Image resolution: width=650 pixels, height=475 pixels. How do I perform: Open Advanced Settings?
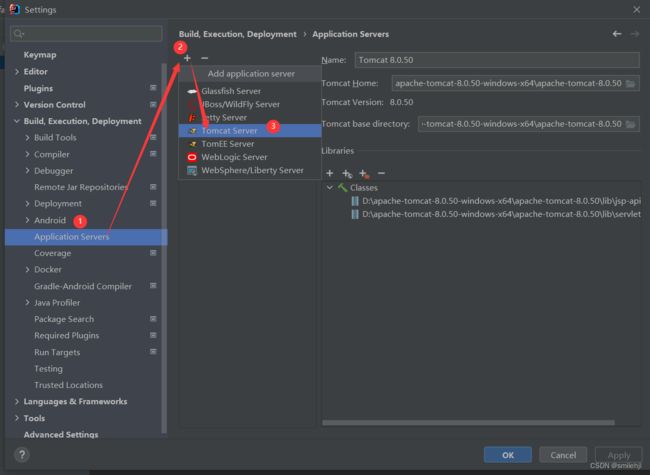coord(61,434)
